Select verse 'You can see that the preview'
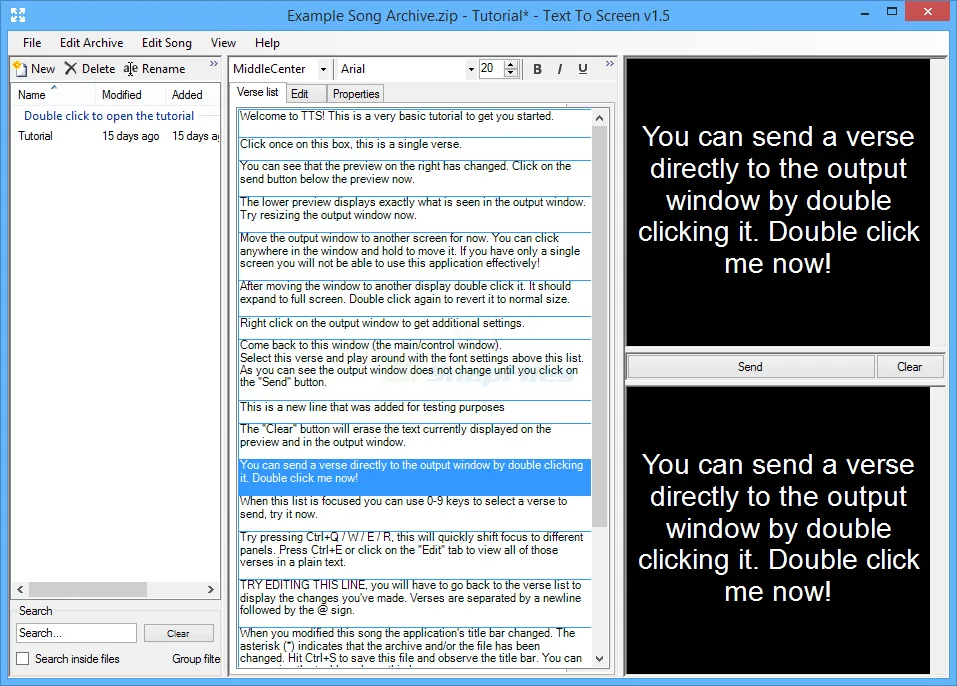Screen dimensions: 957x686 [414, 178]
